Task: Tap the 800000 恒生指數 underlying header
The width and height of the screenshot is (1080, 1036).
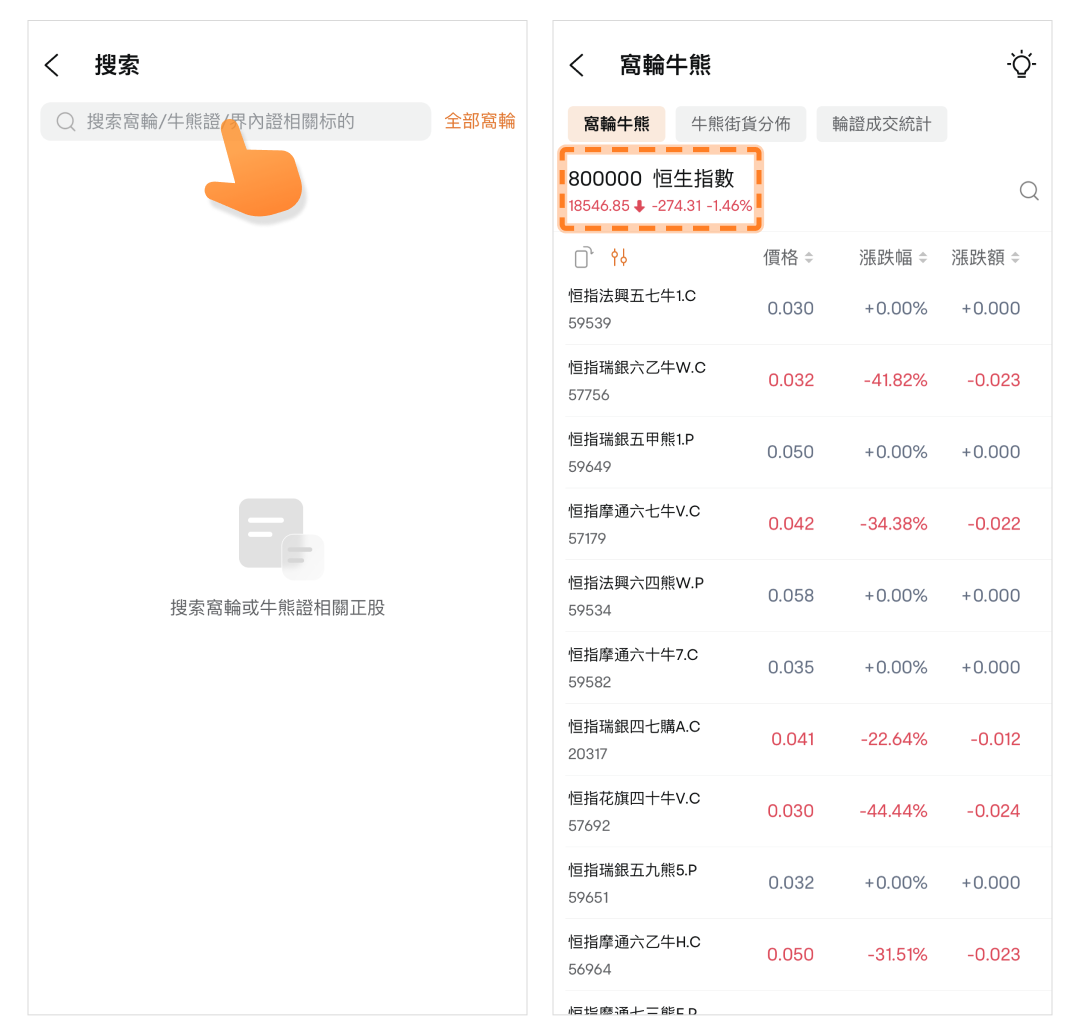Action: click(660, 190)
